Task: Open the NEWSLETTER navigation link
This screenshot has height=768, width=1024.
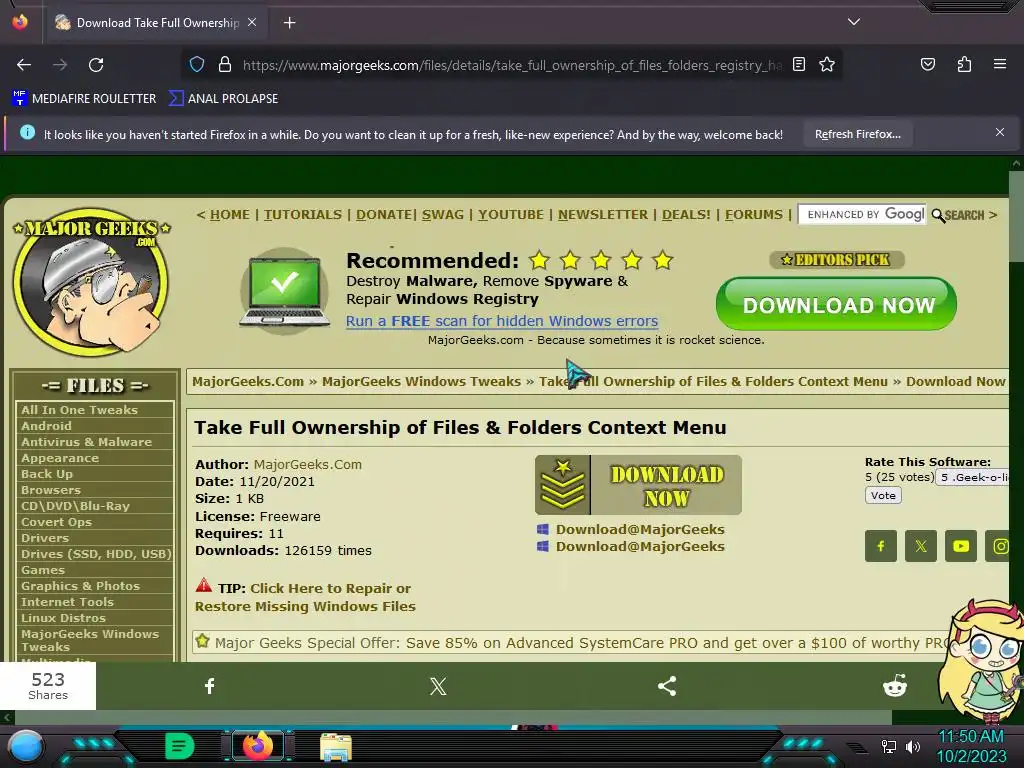Action: click(x=603, y=215)
